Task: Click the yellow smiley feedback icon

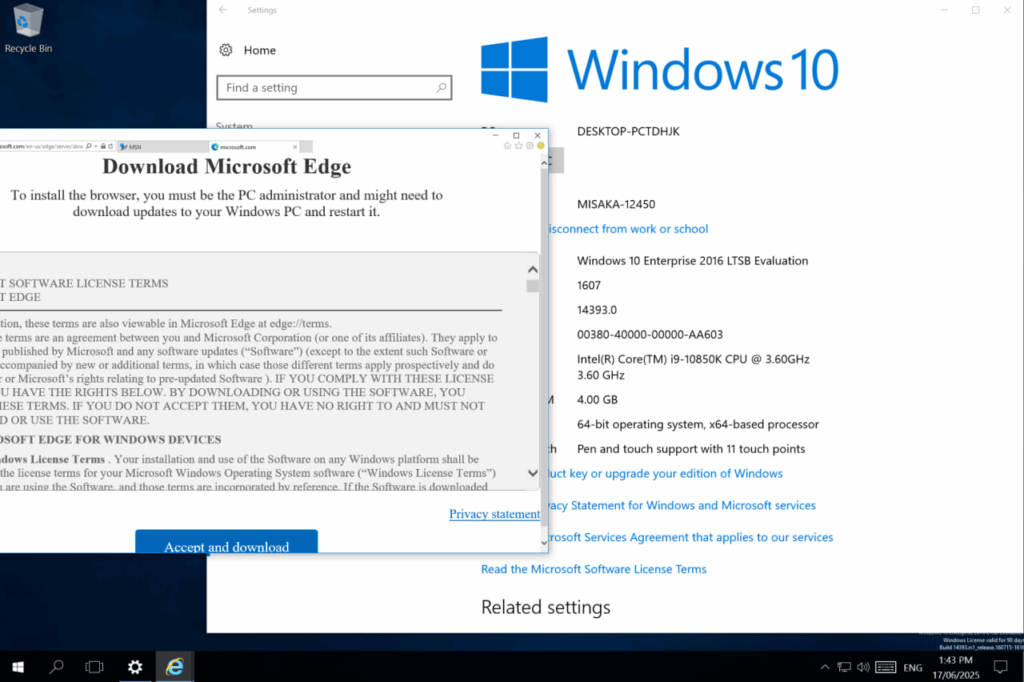Action: tap(541, 146)
